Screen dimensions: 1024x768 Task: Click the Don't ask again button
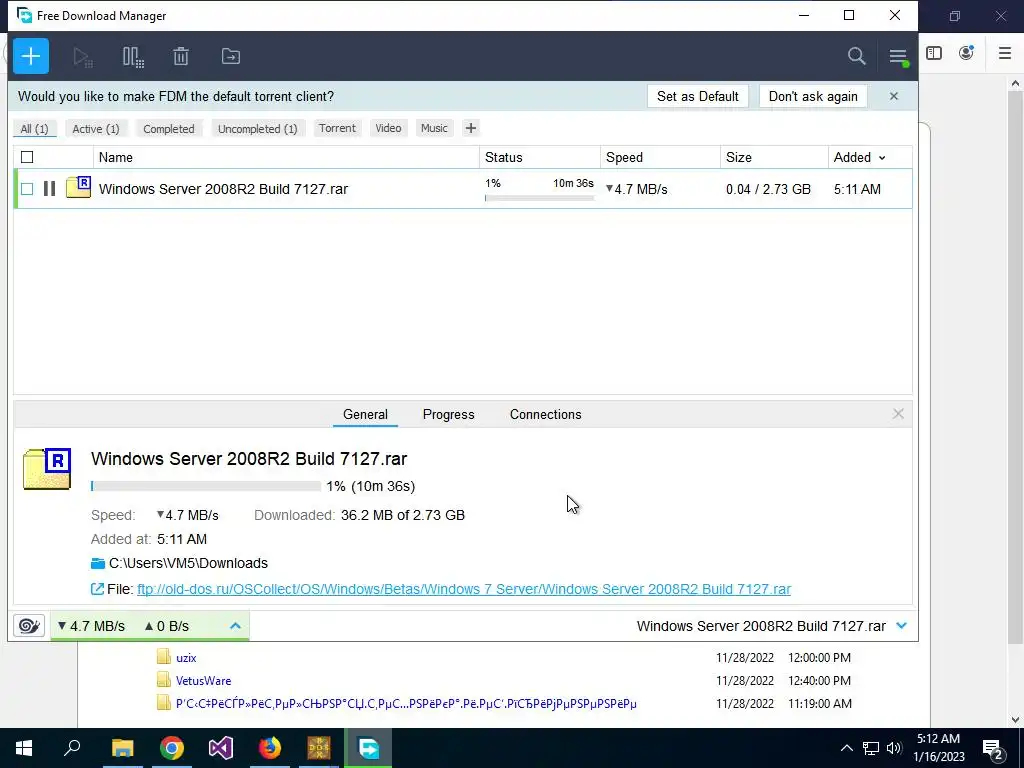[813, 96]
